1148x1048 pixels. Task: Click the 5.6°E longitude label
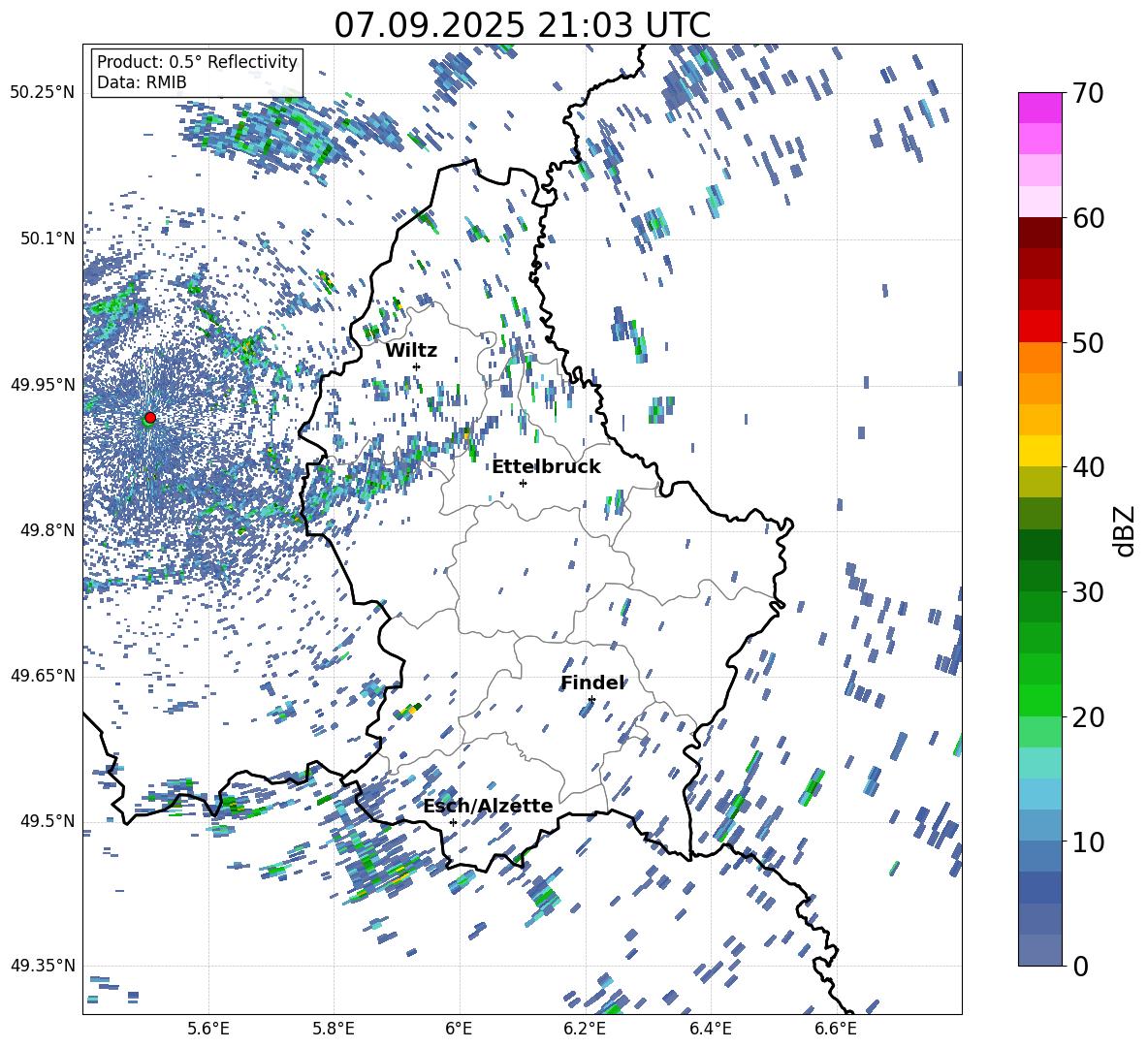tap(208, 1029)
